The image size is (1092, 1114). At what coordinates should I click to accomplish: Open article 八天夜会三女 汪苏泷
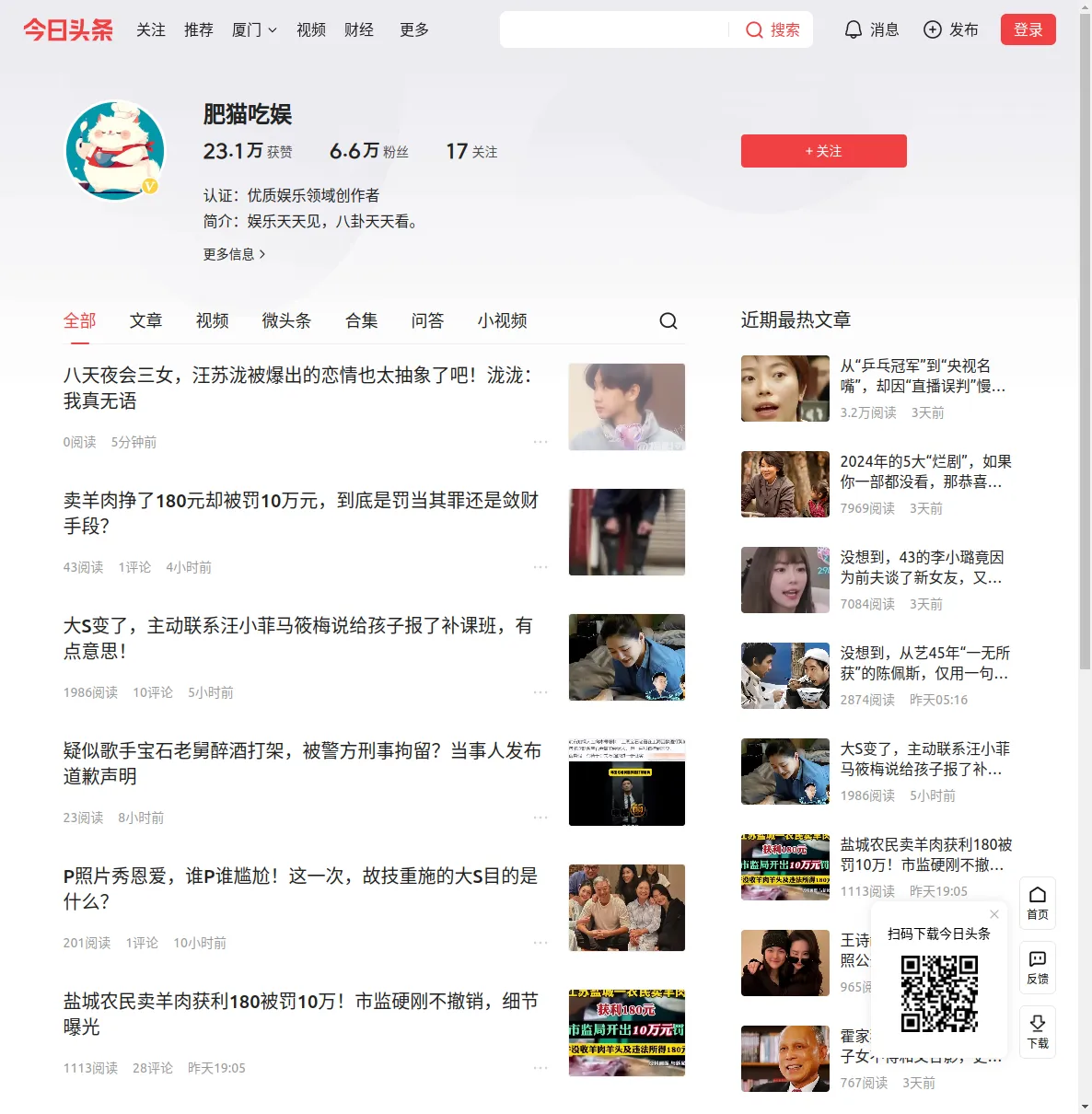(x=297, y=388)
